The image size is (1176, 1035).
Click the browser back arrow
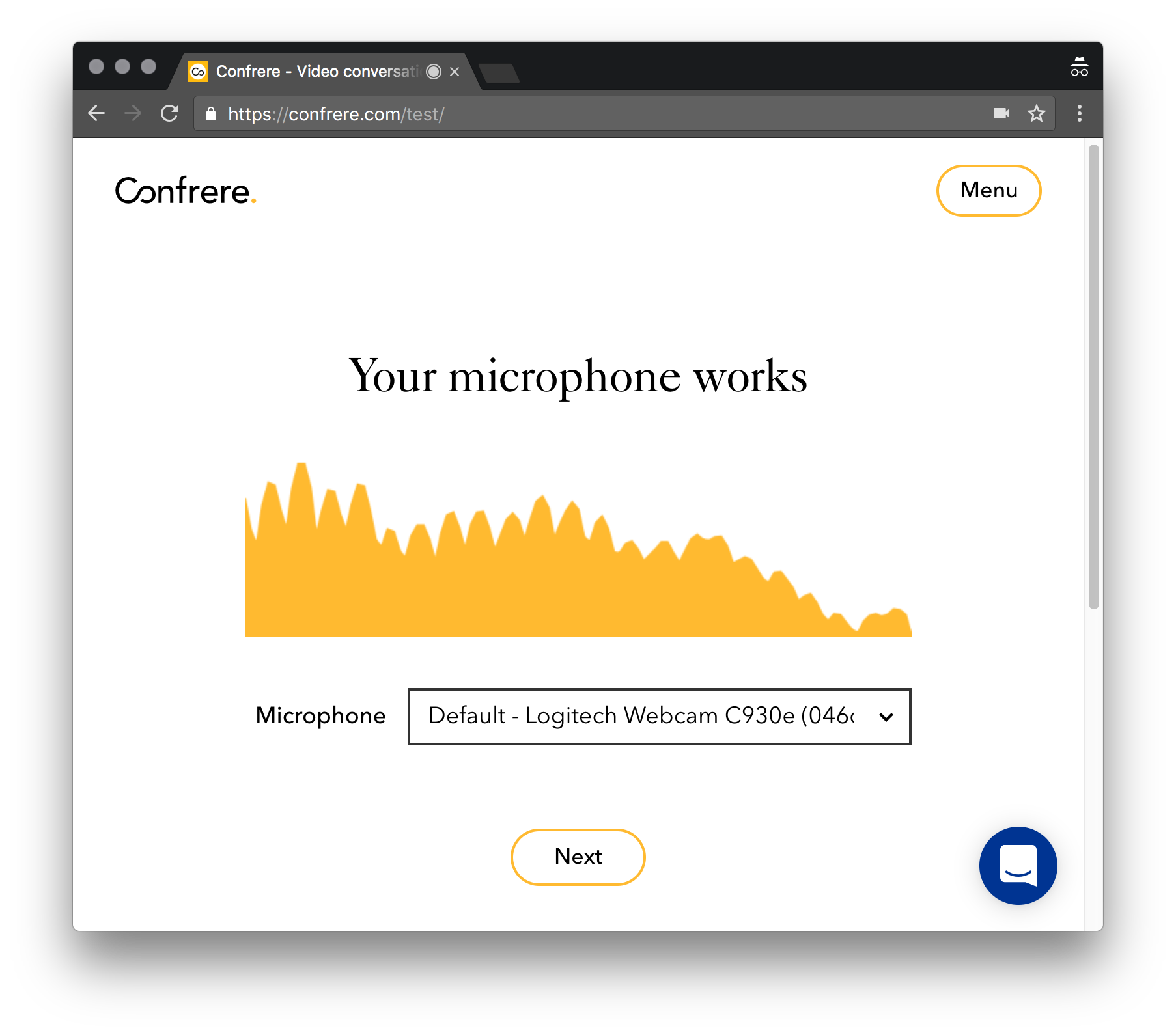pyautogui.click(x=96, y=113)
